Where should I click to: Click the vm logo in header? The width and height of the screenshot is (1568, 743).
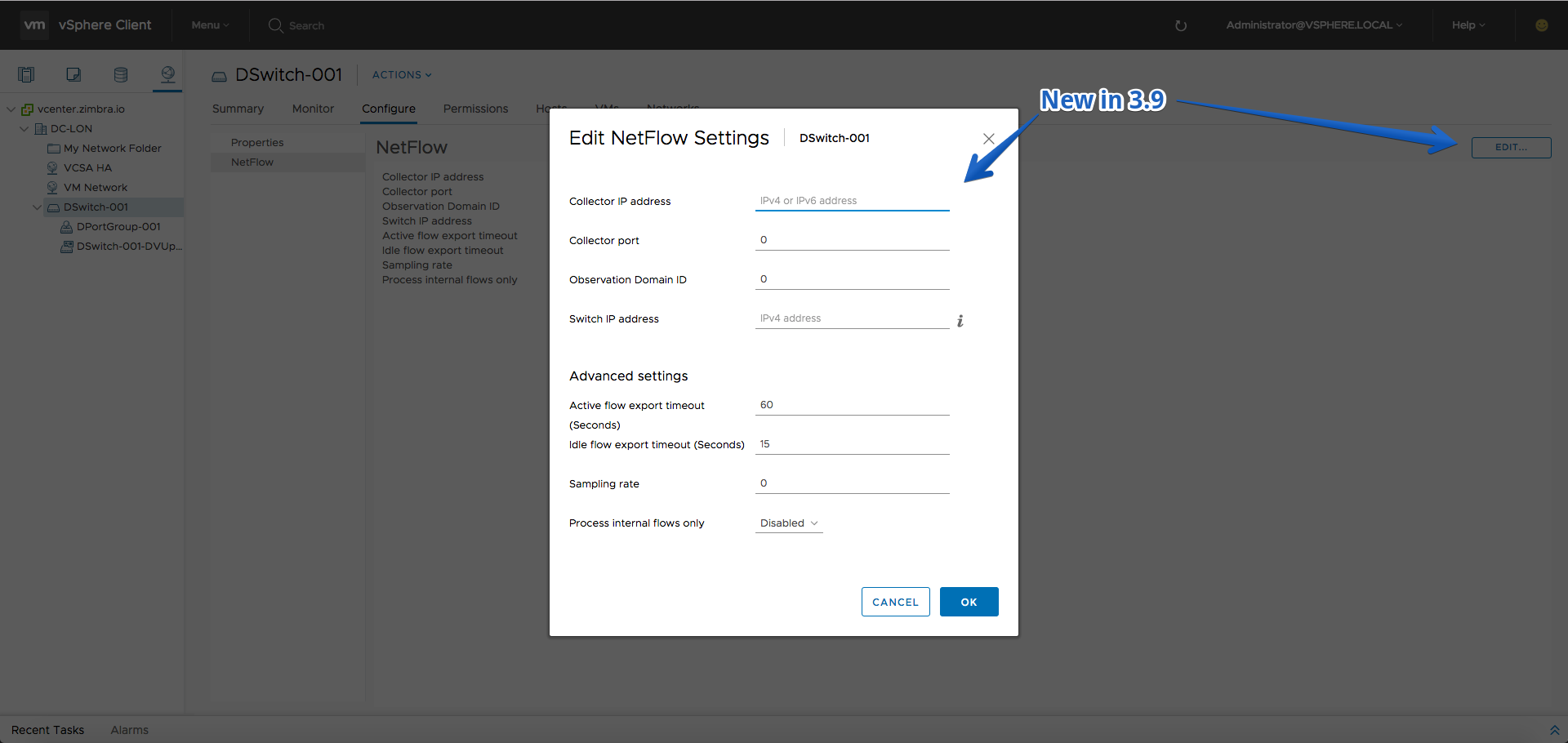(x=35, y=25)
